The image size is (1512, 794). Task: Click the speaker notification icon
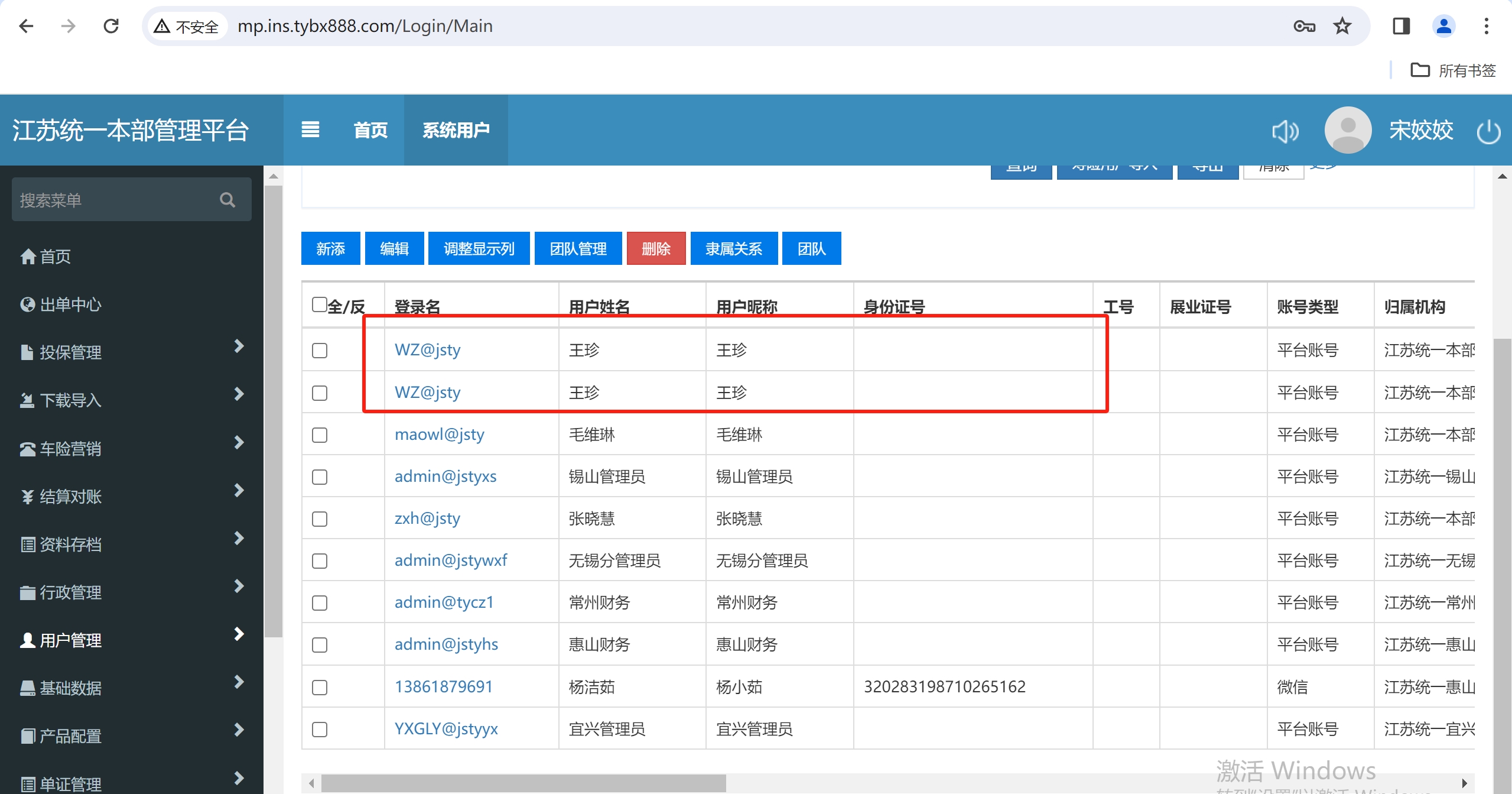(1285, 131)
